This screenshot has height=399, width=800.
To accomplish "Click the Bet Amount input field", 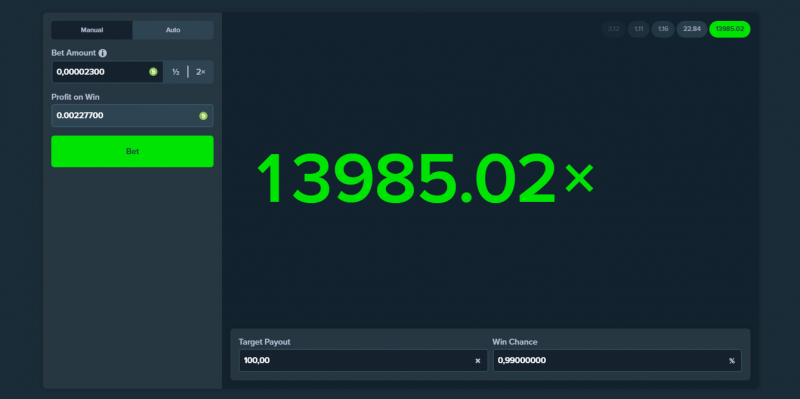I will 107,72.
